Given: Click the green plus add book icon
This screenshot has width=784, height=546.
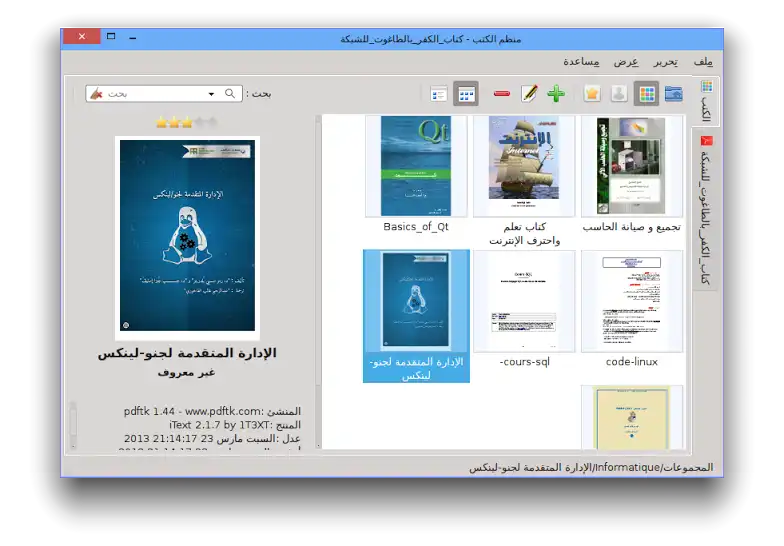Looking at the screenshot, I should point(556,94).
